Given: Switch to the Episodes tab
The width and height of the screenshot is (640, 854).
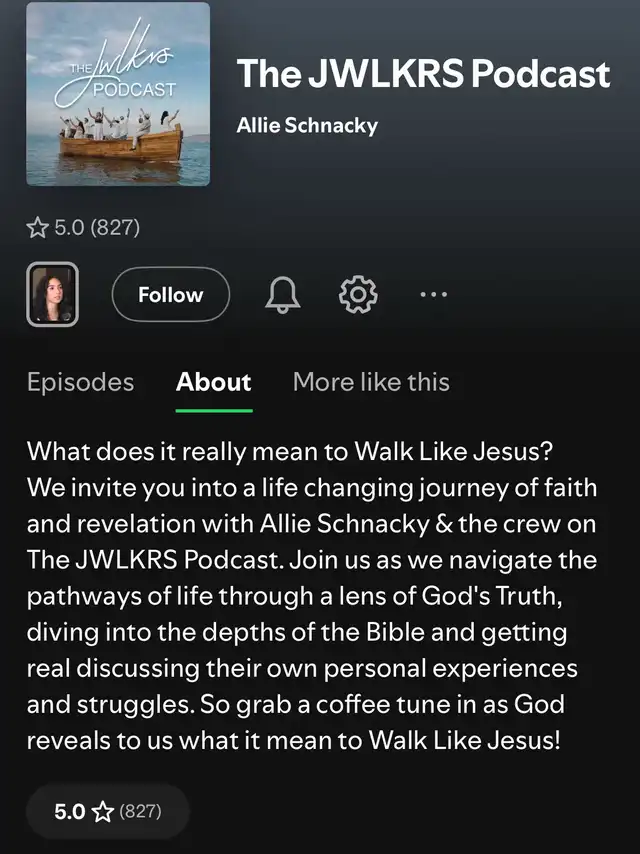Looking at the screenshot, I should [x=80, y=382].
